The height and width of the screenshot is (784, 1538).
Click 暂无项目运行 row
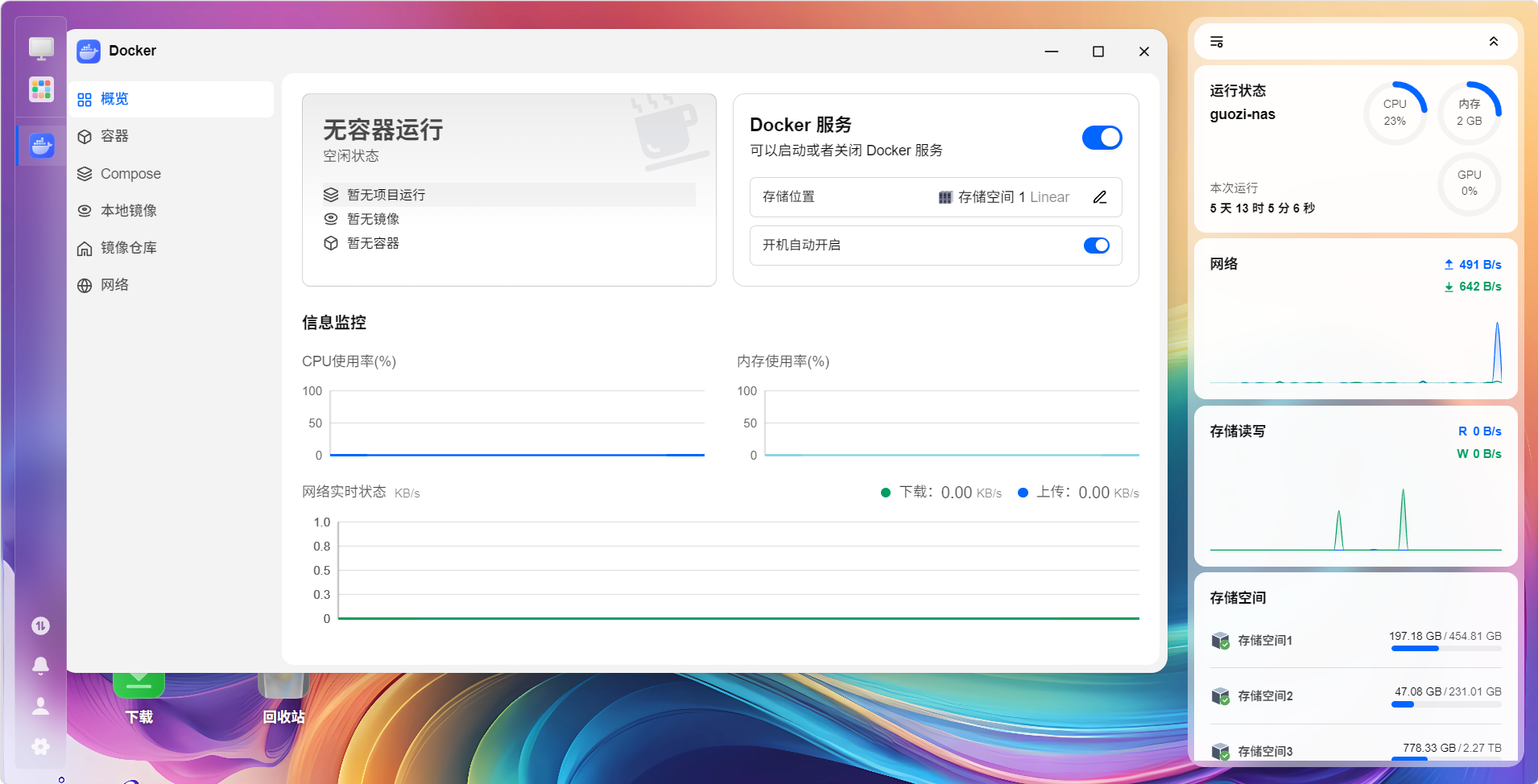point(509,195)
